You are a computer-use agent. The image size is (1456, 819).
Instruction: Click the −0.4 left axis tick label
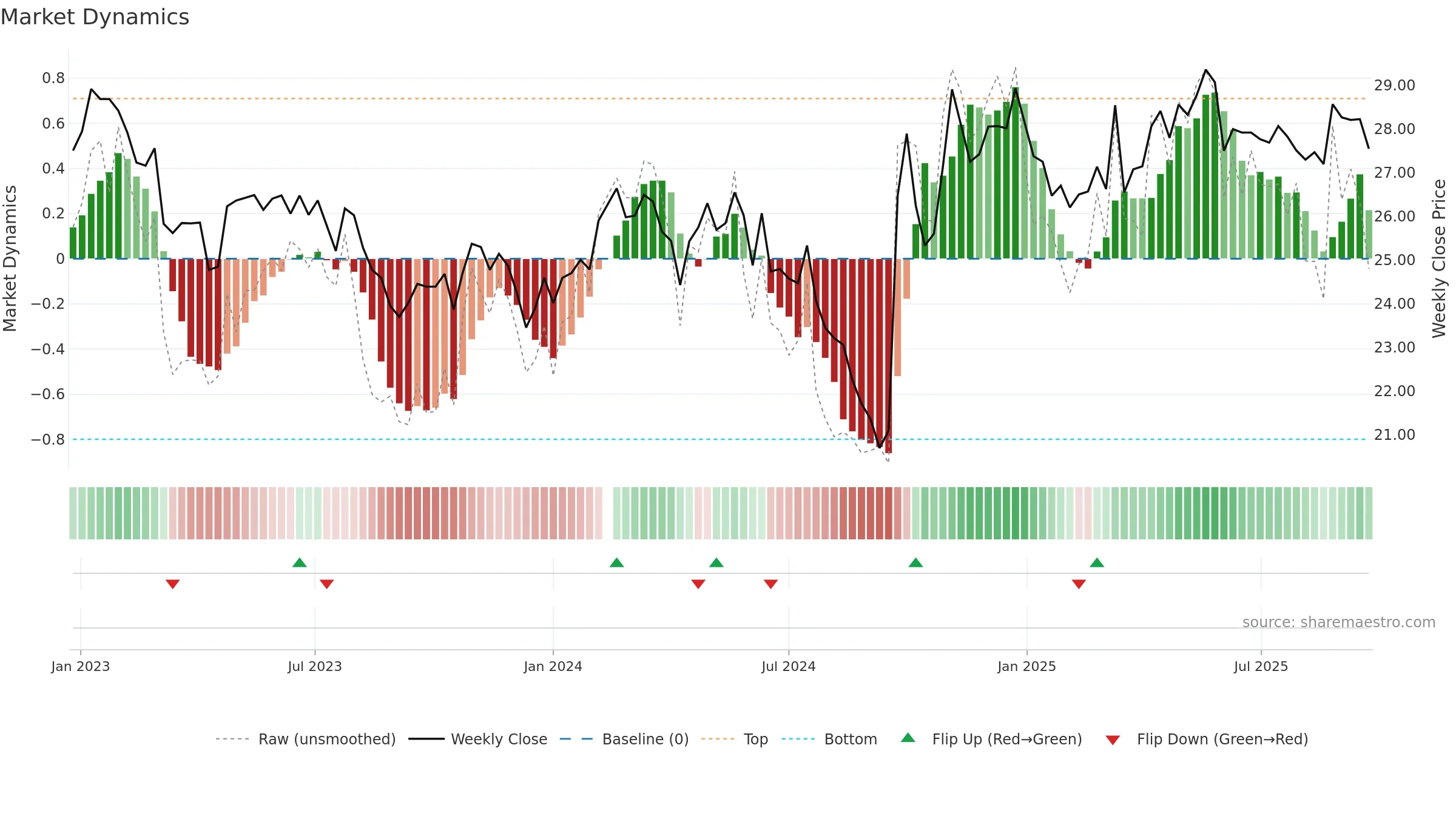click(x=48, y=349)
